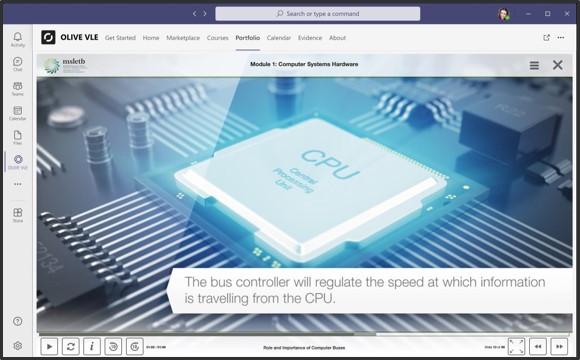This screenshot has width=580, height=360.
Task: Click the lesson progress bar
Action: 304,334
